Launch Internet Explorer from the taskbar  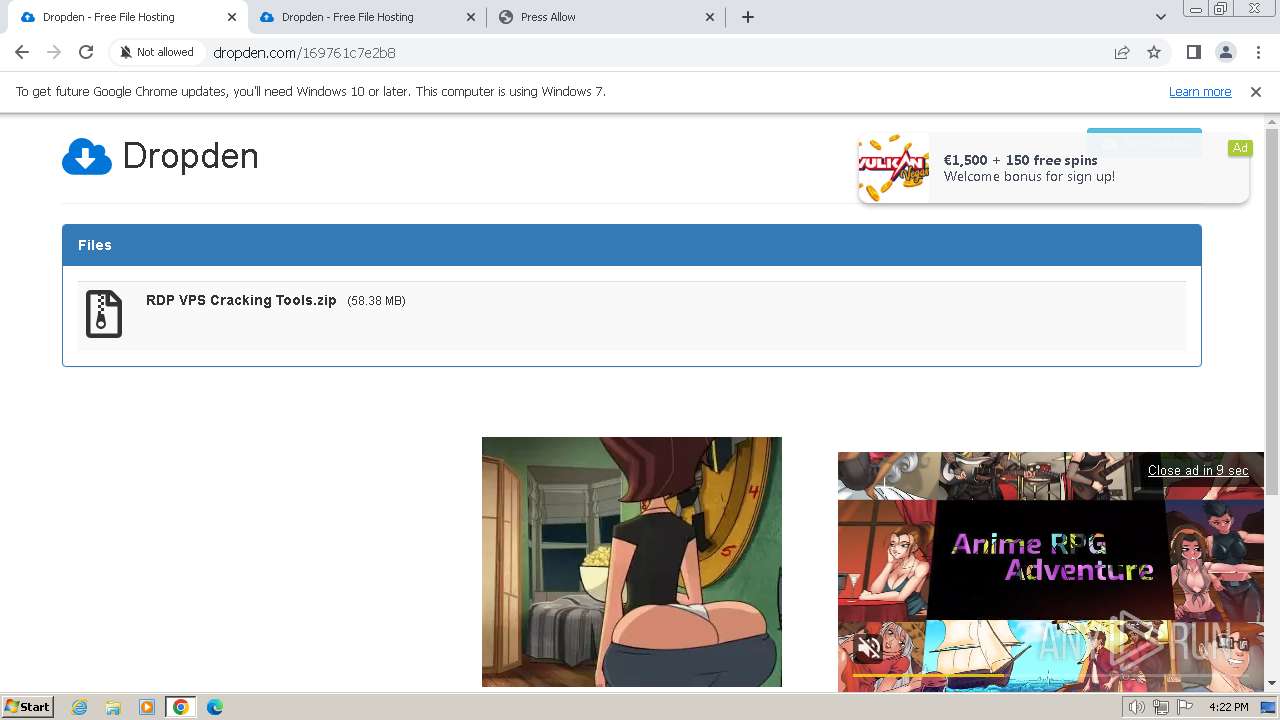tap(80, 707)
